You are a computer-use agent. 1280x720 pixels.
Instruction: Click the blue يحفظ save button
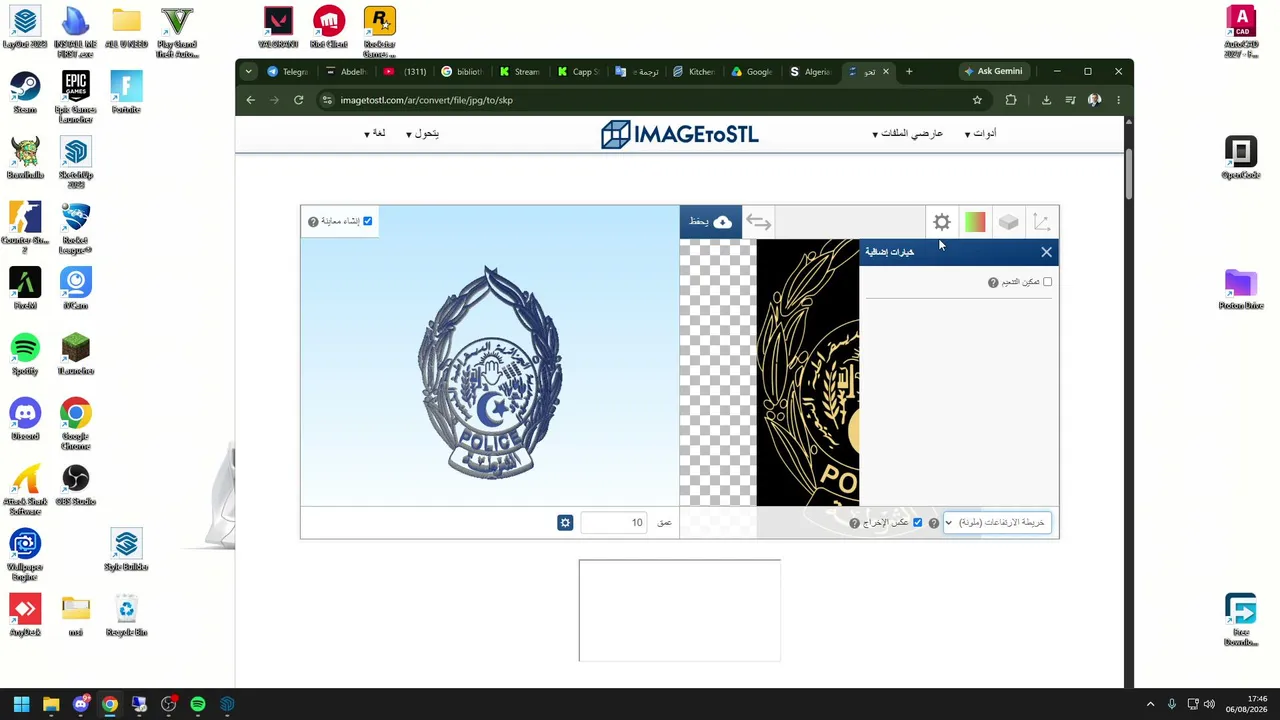click(x=711, y=222)
